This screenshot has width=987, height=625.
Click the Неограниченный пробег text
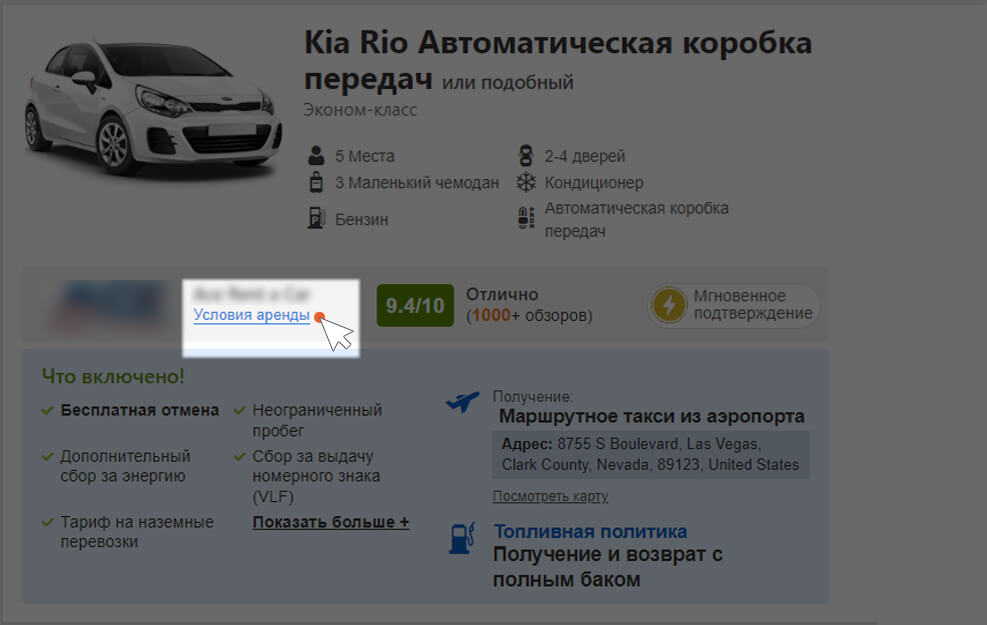pyautogui.click(x=317, y=420)
